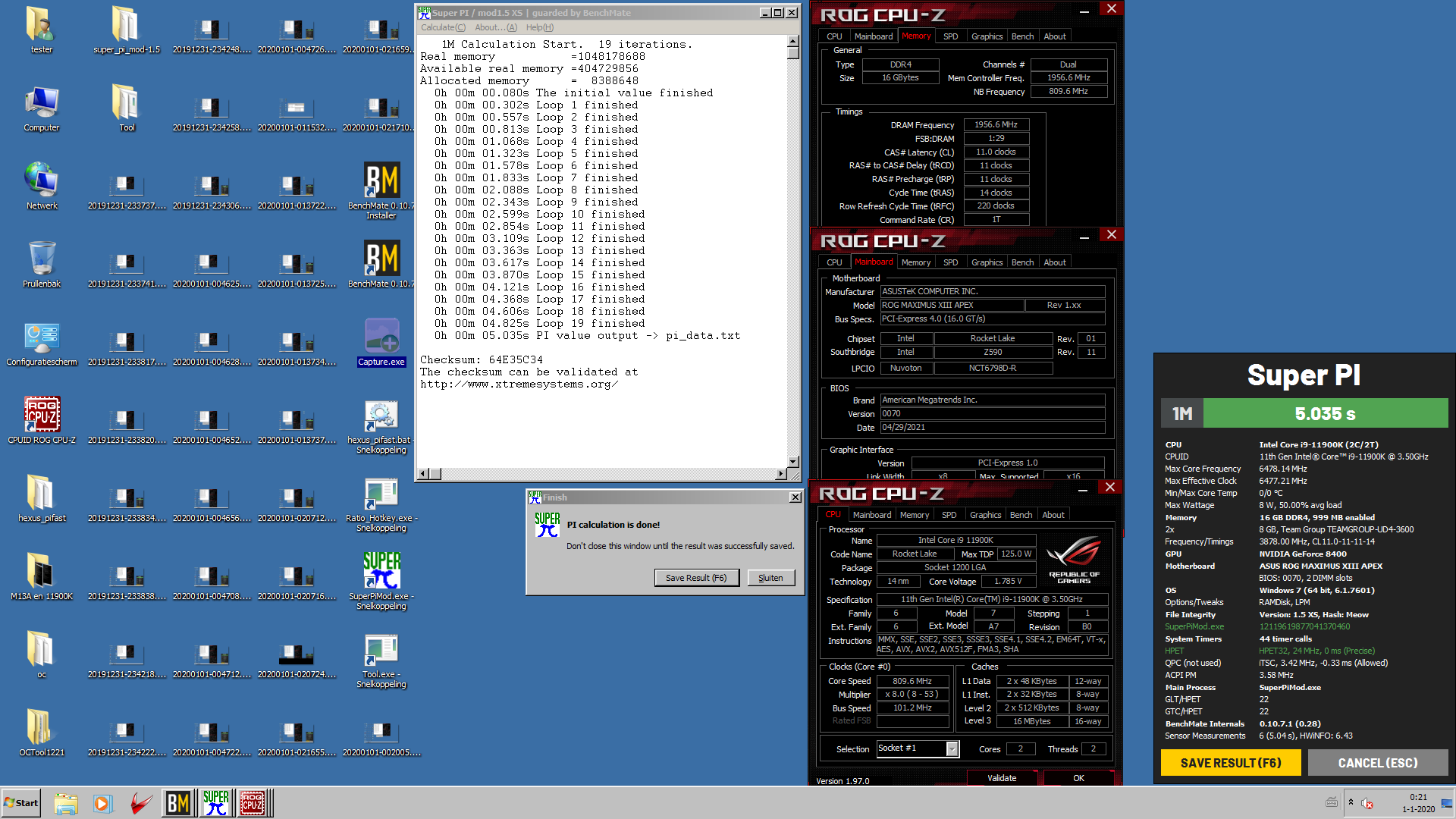Click the Checksum: 64E35C34 line

pos(482,360)
